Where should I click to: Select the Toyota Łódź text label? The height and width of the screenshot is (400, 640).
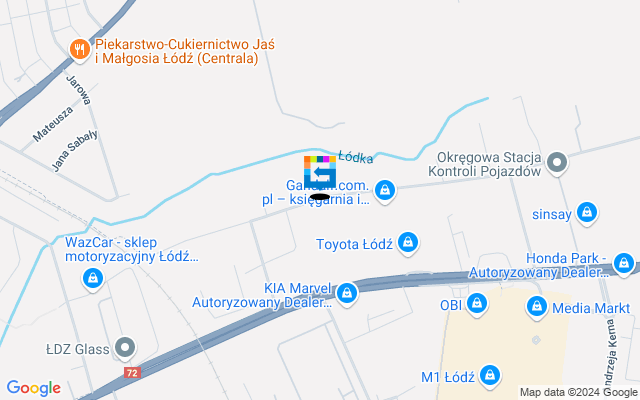[354, 244]
